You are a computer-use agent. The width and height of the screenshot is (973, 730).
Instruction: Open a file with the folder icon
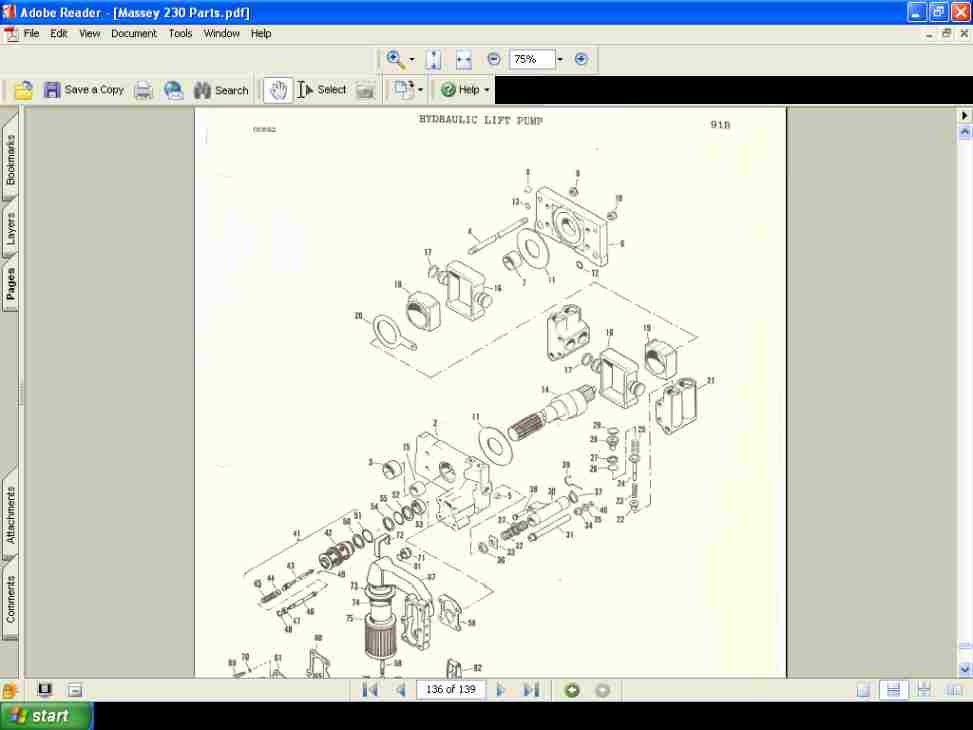pos(22,89)
